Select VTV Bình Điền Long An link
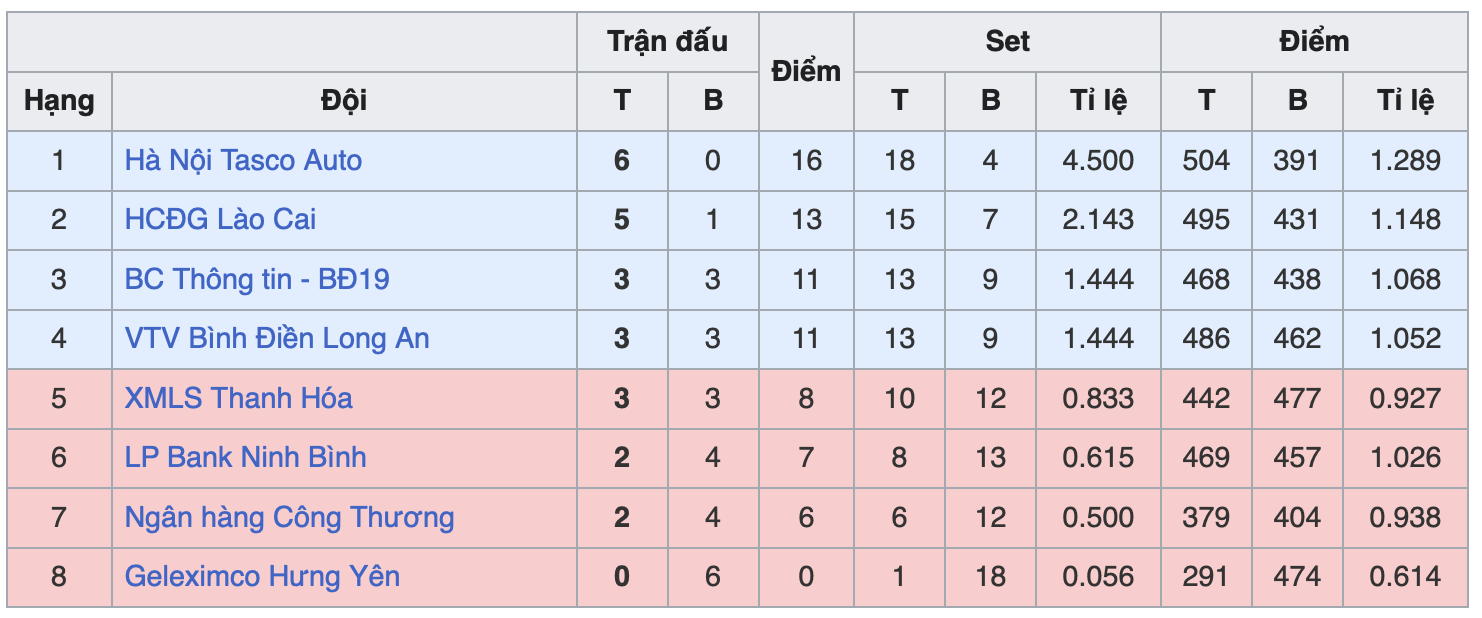 tap(277, 338)
